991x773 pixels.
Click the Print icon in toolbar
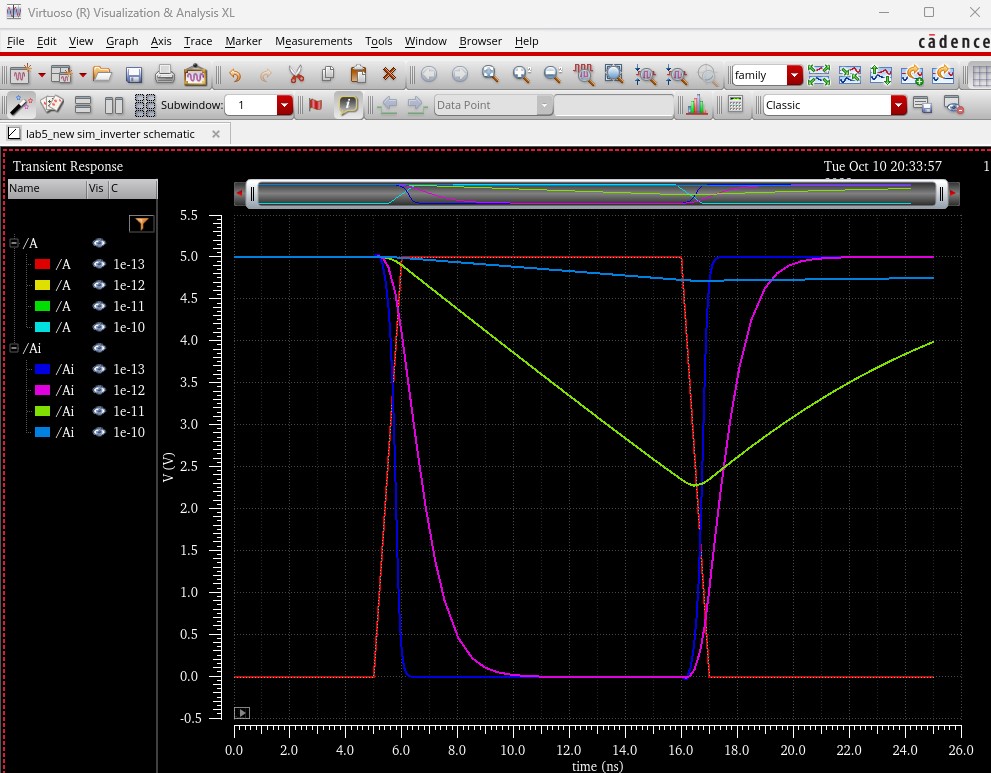point(164,75)
